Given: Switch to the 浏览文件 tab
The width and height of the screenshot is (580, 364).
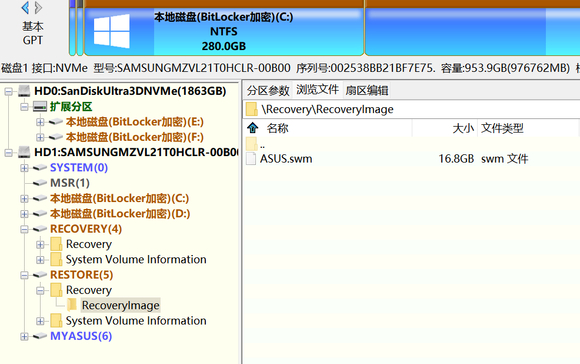Looking at the screenshot, I should coord(317,90).
